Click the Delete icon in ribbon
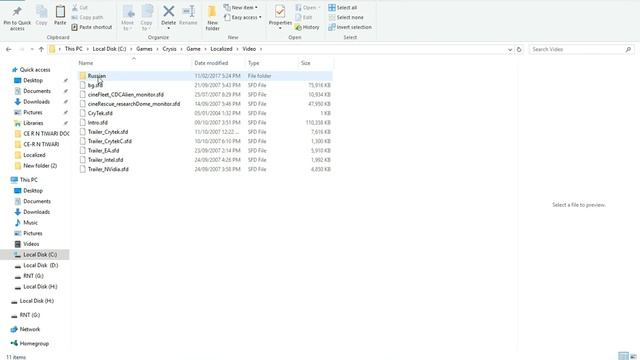 [x=169, y=11]
